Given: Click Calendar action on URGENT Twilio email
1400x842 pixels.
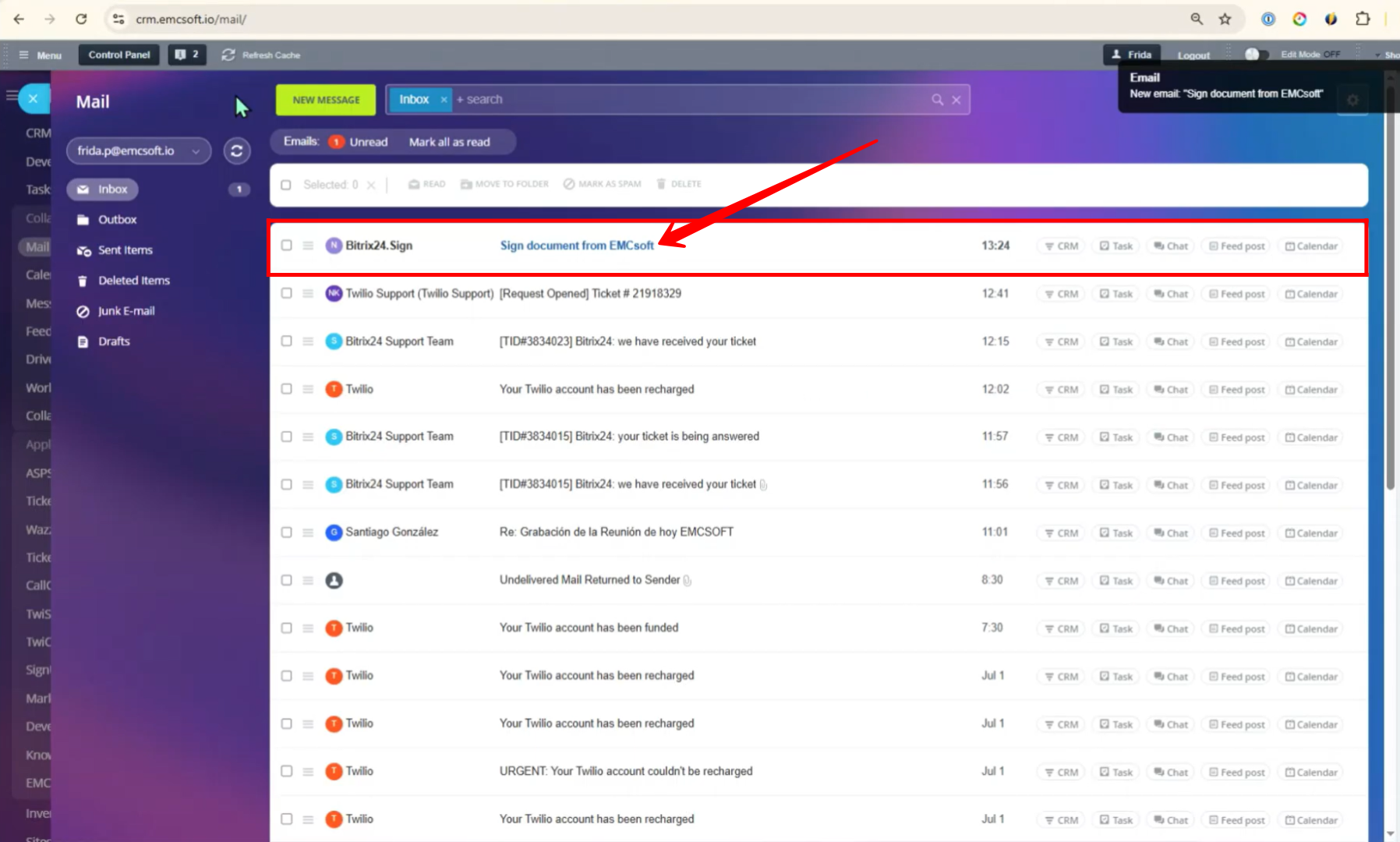Looking at the screenshot, I should coord(1311,772).
